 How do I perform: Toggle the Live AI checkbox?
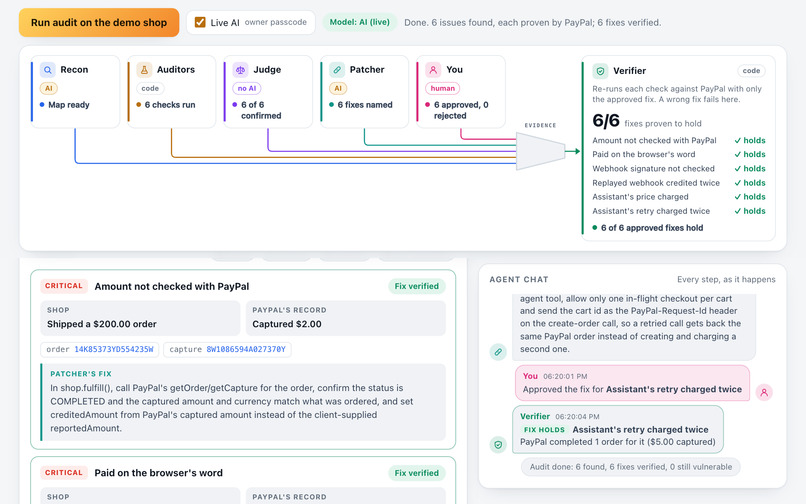(x=200, y=23)
